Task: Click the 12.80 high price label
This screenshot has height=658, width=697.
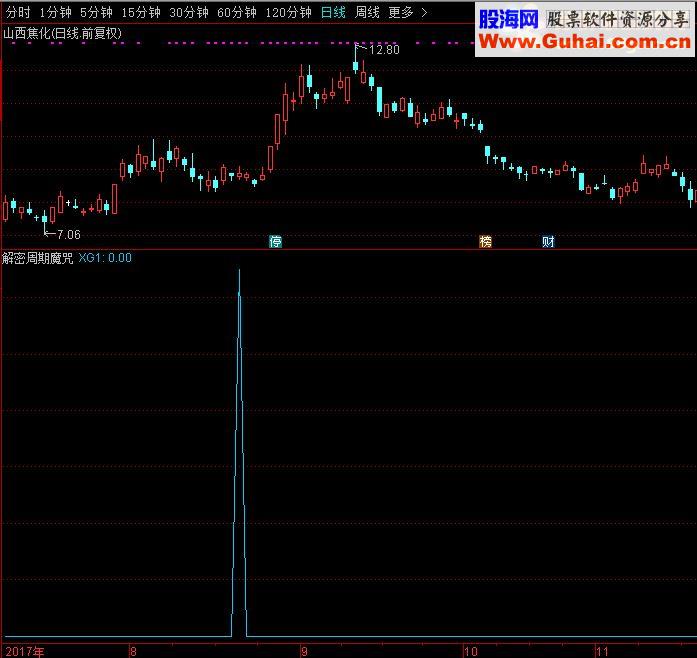Action: pyautogui.click(x=384, y=49)
